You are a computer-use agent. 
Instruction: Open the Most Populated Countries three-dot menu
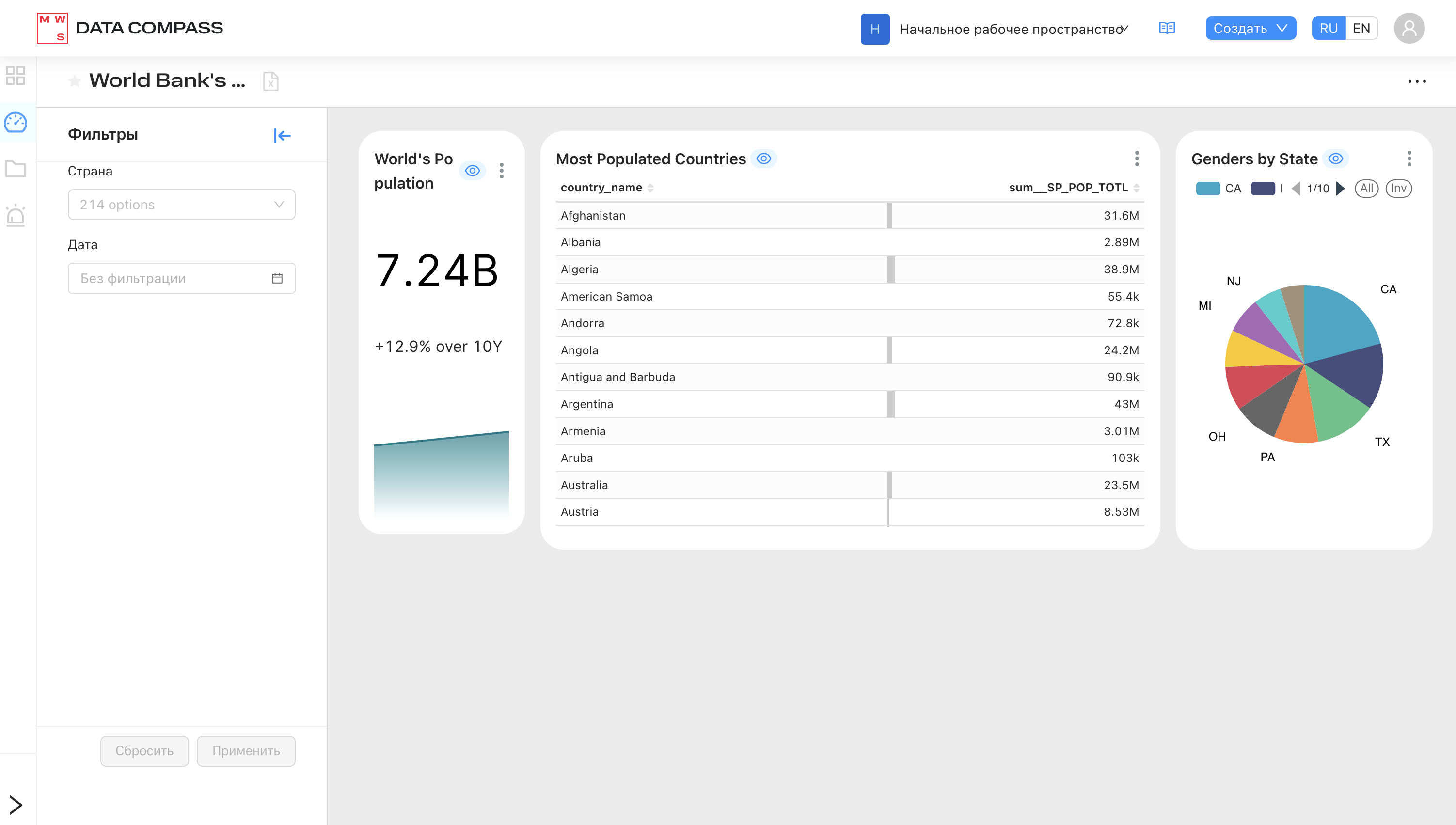(1137, 159)
